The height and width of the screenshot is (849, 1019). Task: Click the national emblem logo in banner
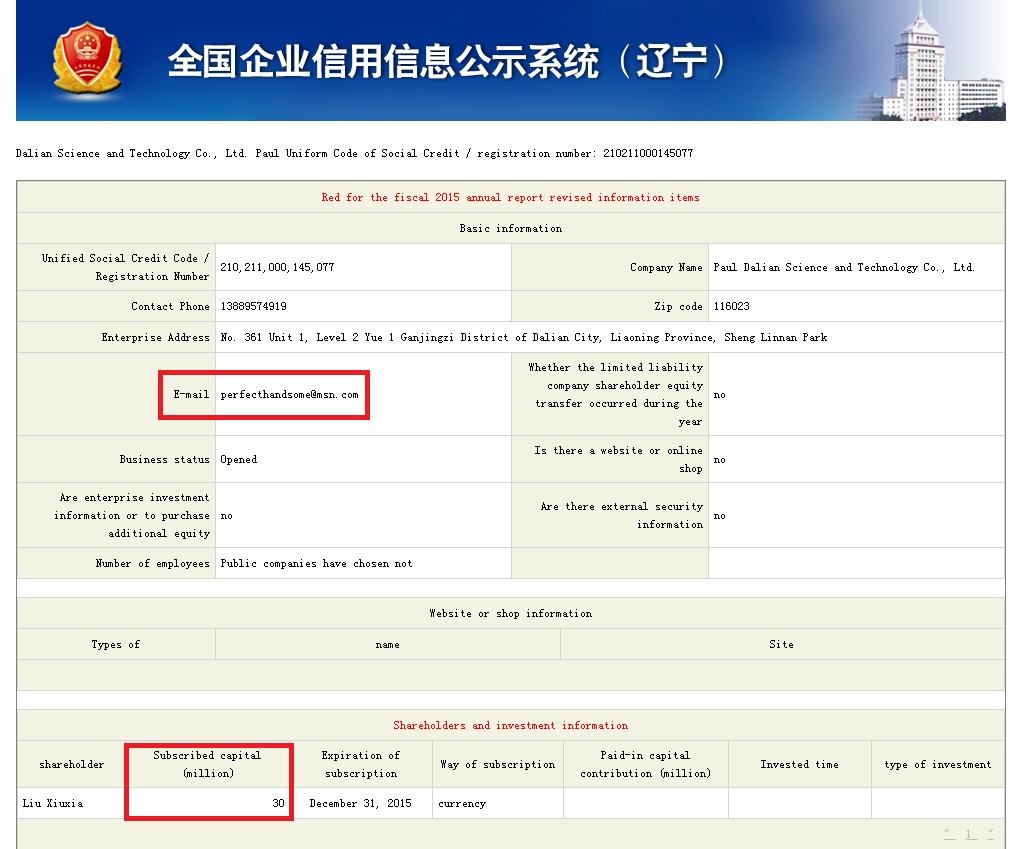pyautogui.click(x=87, y=59)
